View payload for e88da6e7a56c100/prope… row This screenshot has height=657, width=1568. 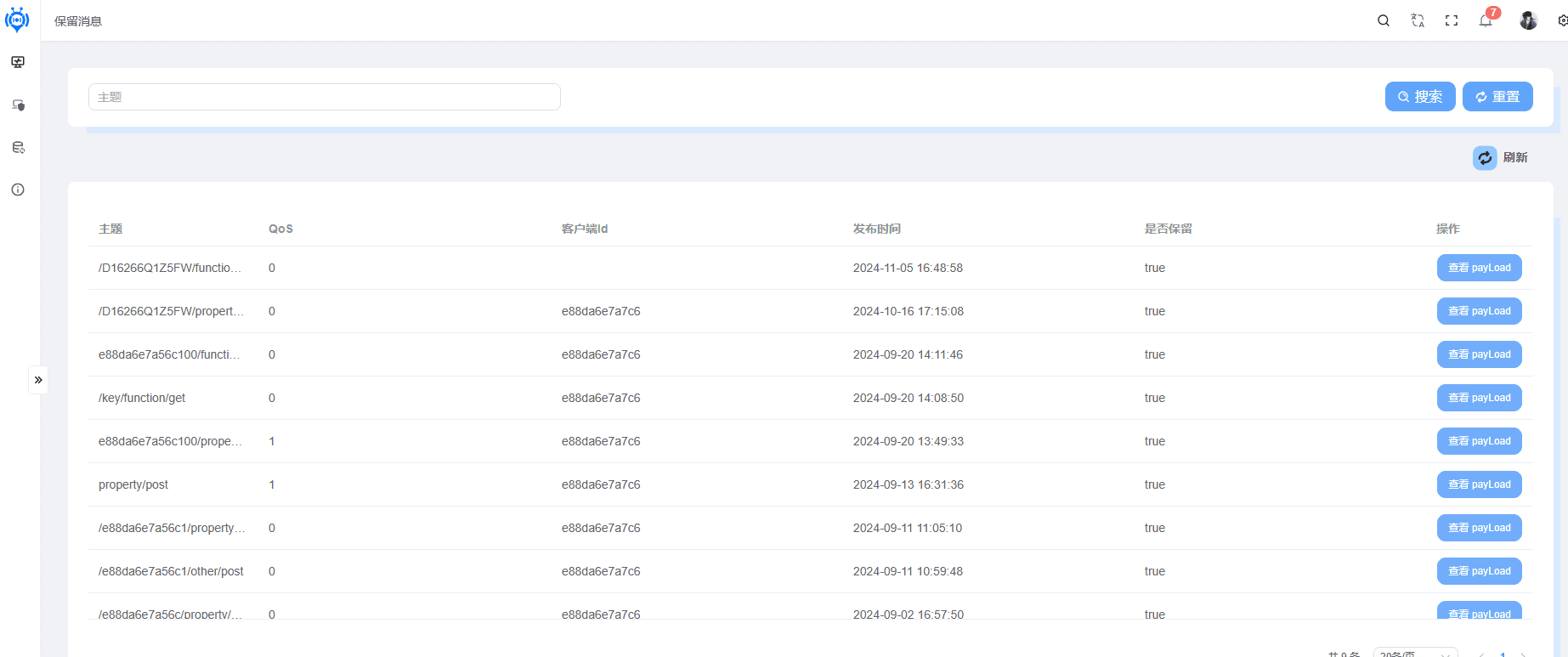click(1479, 441)
